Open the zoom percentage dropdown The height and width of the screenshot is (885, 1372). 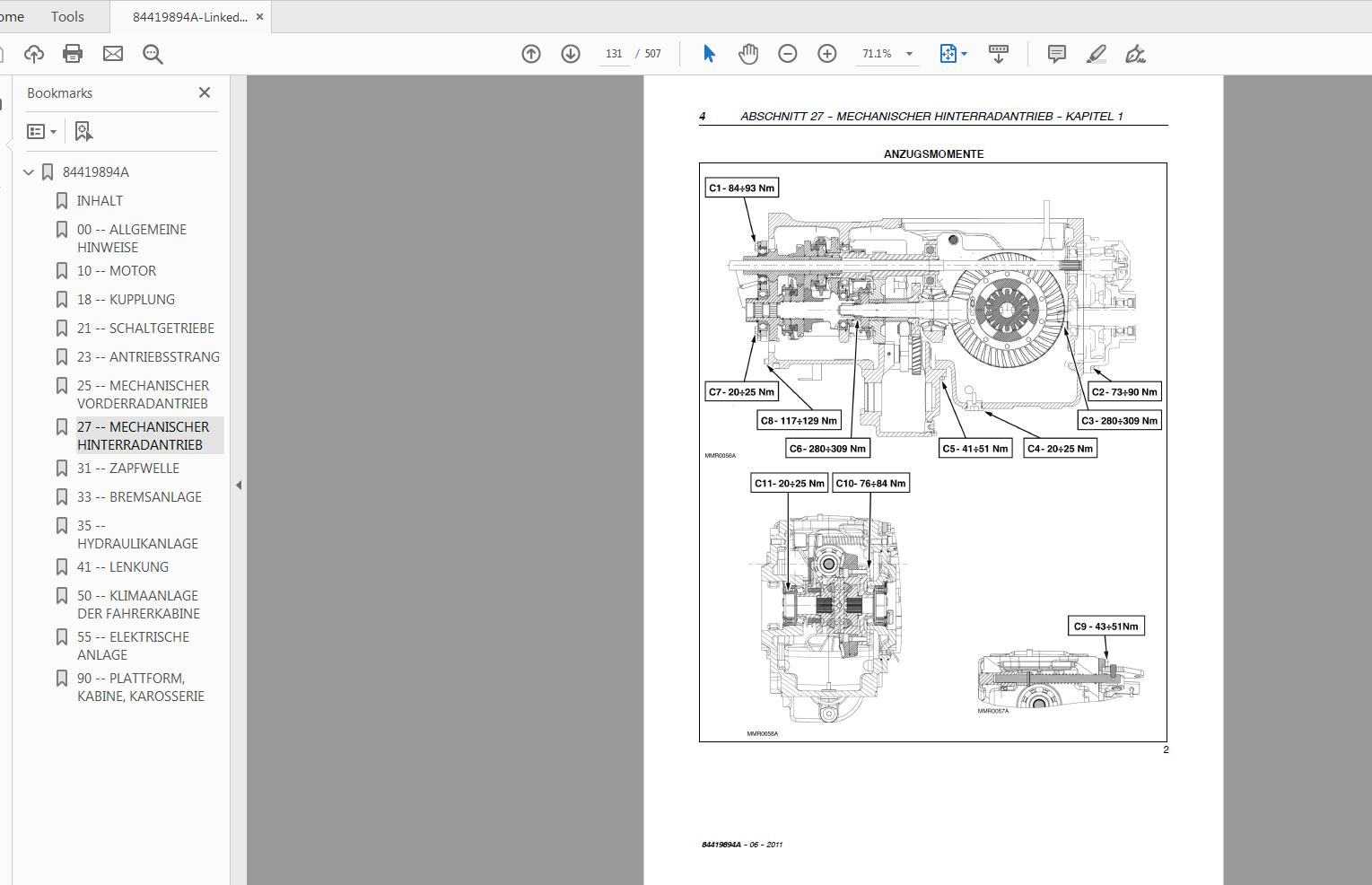point(910,54)
